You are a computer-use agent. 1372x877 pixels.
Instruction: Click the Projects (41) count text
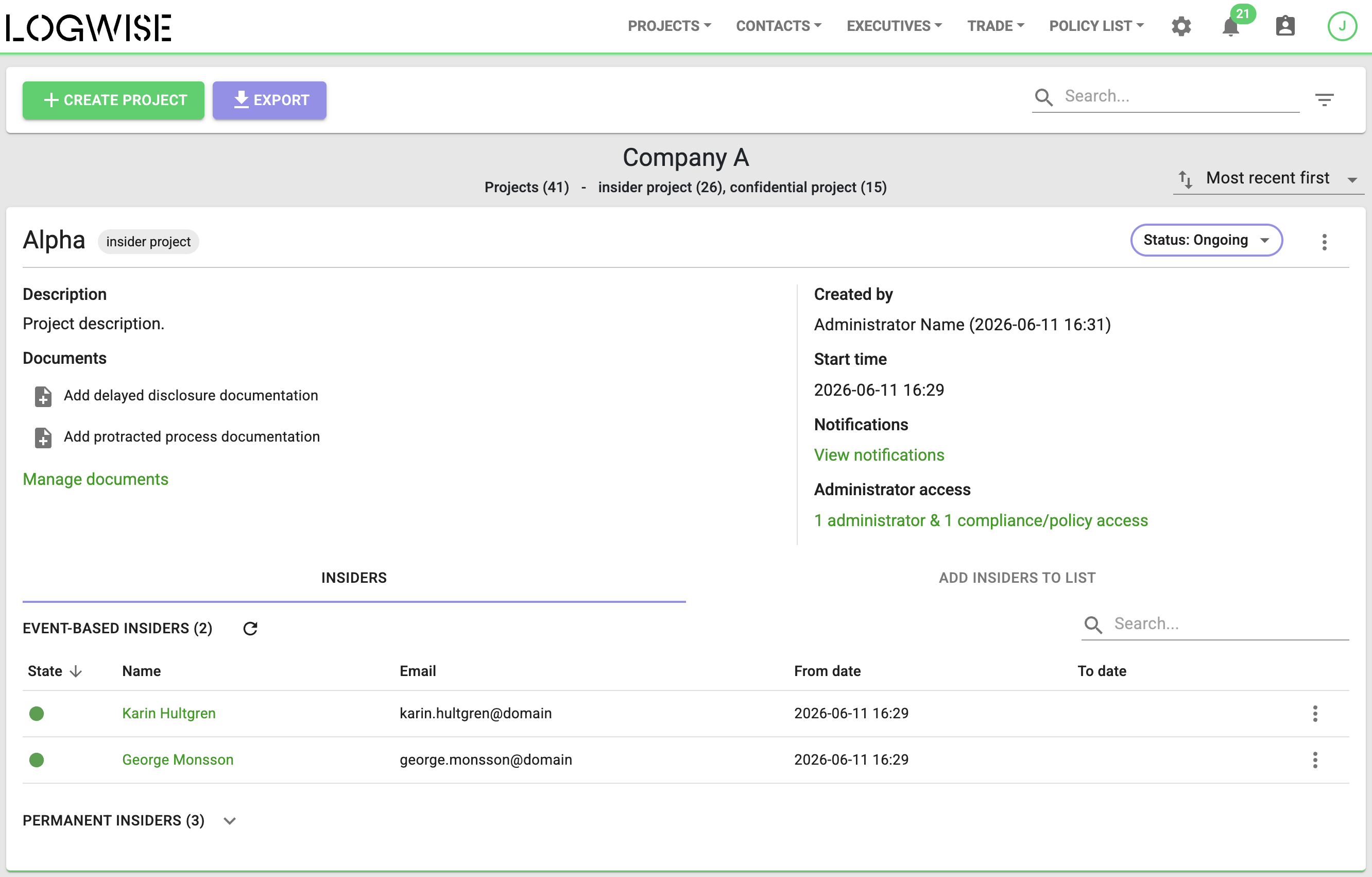point(526,188)
